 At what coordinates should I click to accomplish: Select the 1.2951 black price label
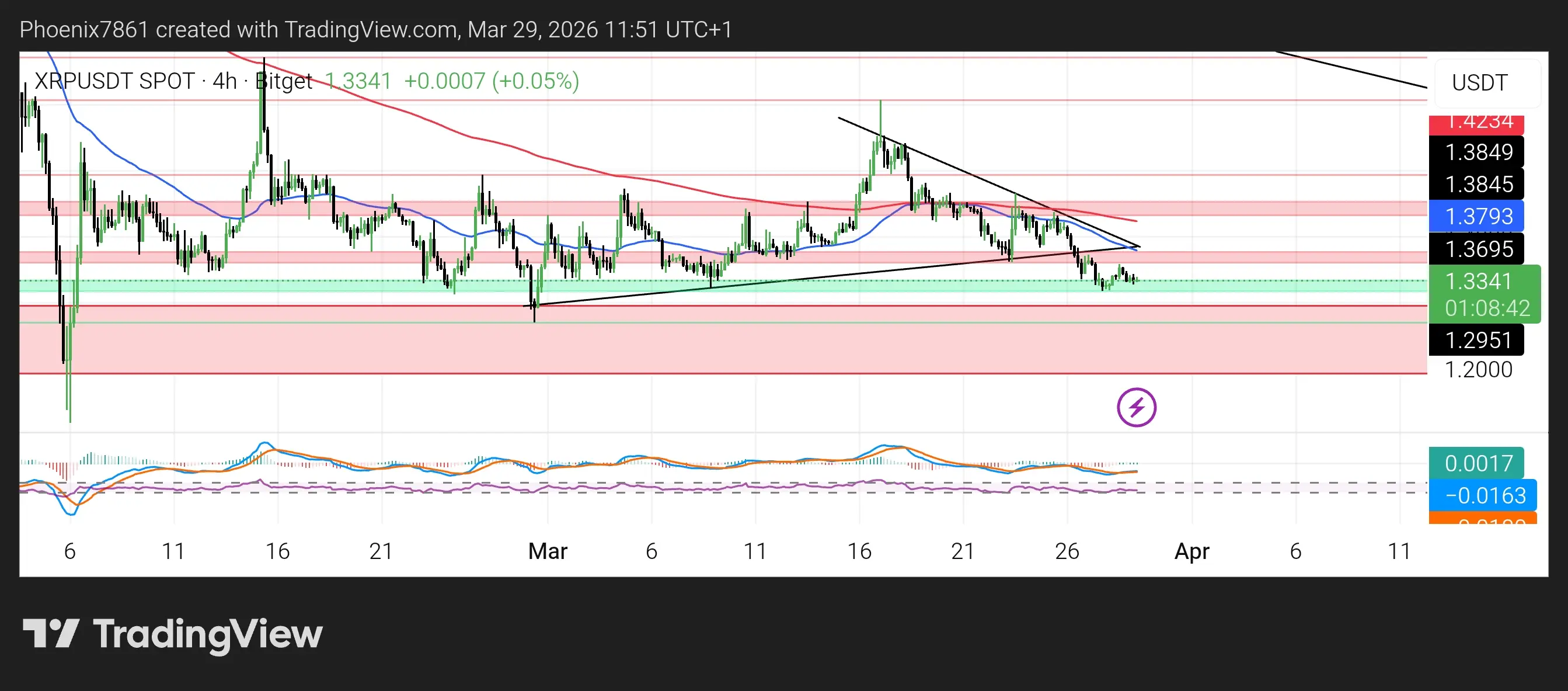pos(1476,340)
